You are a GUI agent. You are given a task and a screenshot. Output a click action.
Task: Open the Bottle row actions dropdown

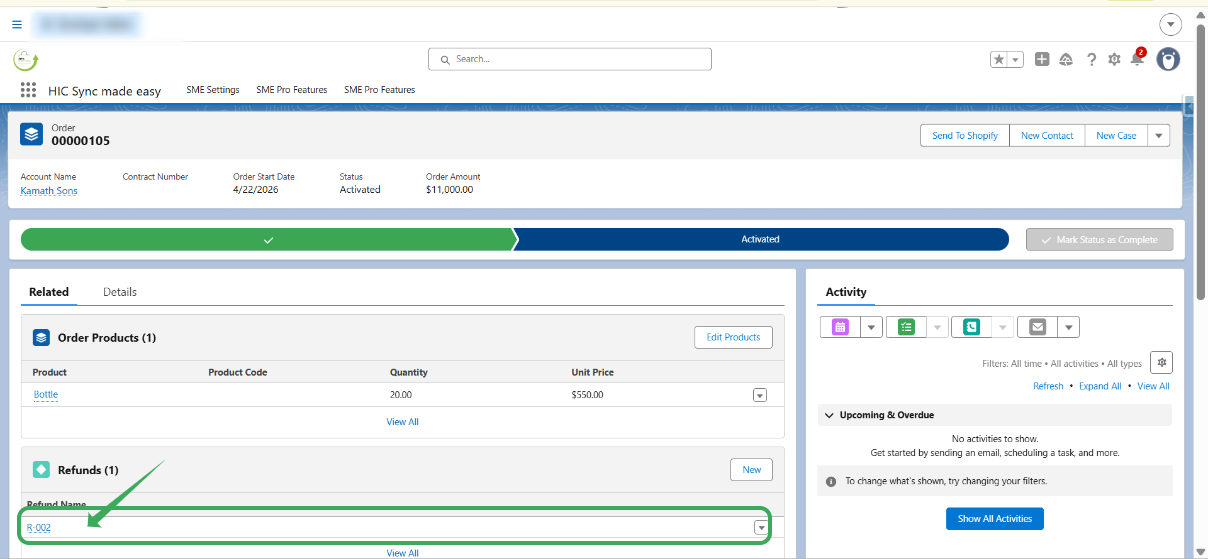coord(760,395)
